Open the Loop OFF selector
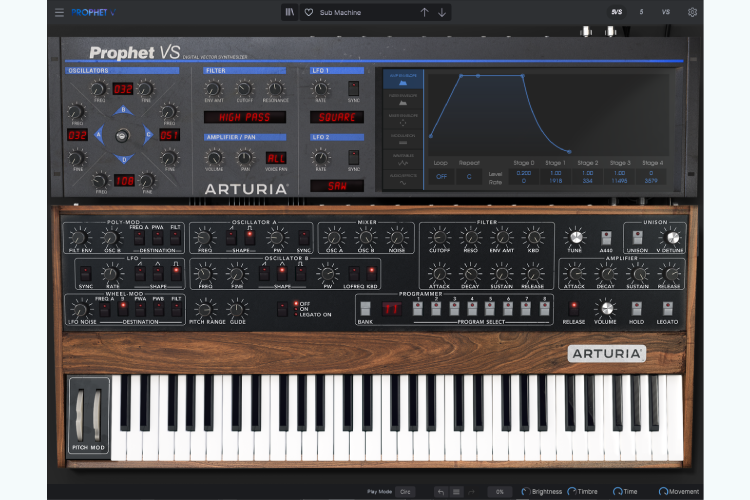The height and width of the screenshot is (500, 750). (441, 177)
